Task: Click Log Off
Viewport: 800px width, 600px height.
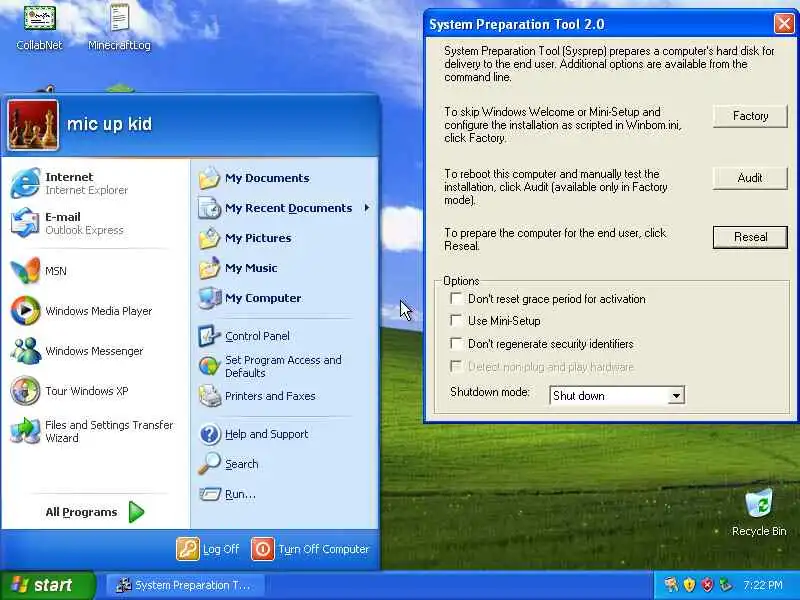Action: coord(208,549)
